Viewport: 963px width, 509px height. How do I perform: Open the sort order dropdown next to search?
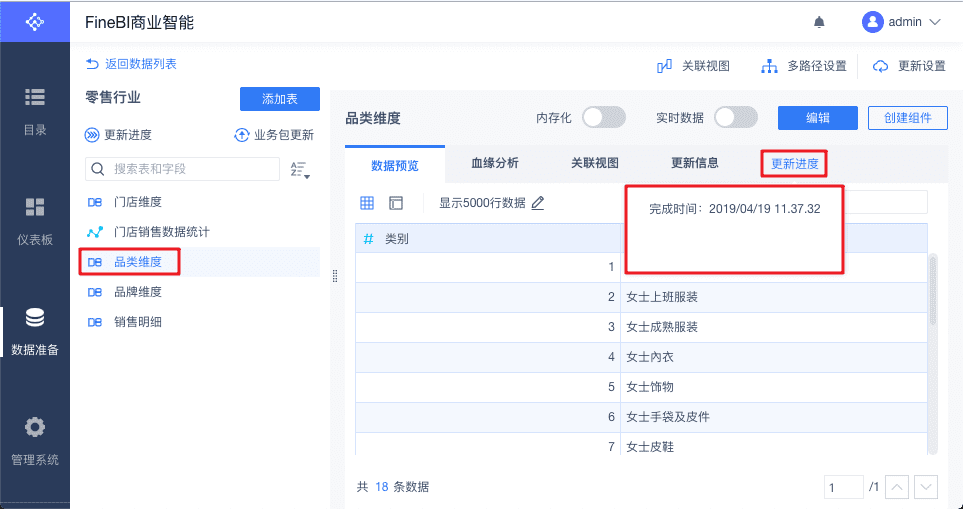point(300,170)
